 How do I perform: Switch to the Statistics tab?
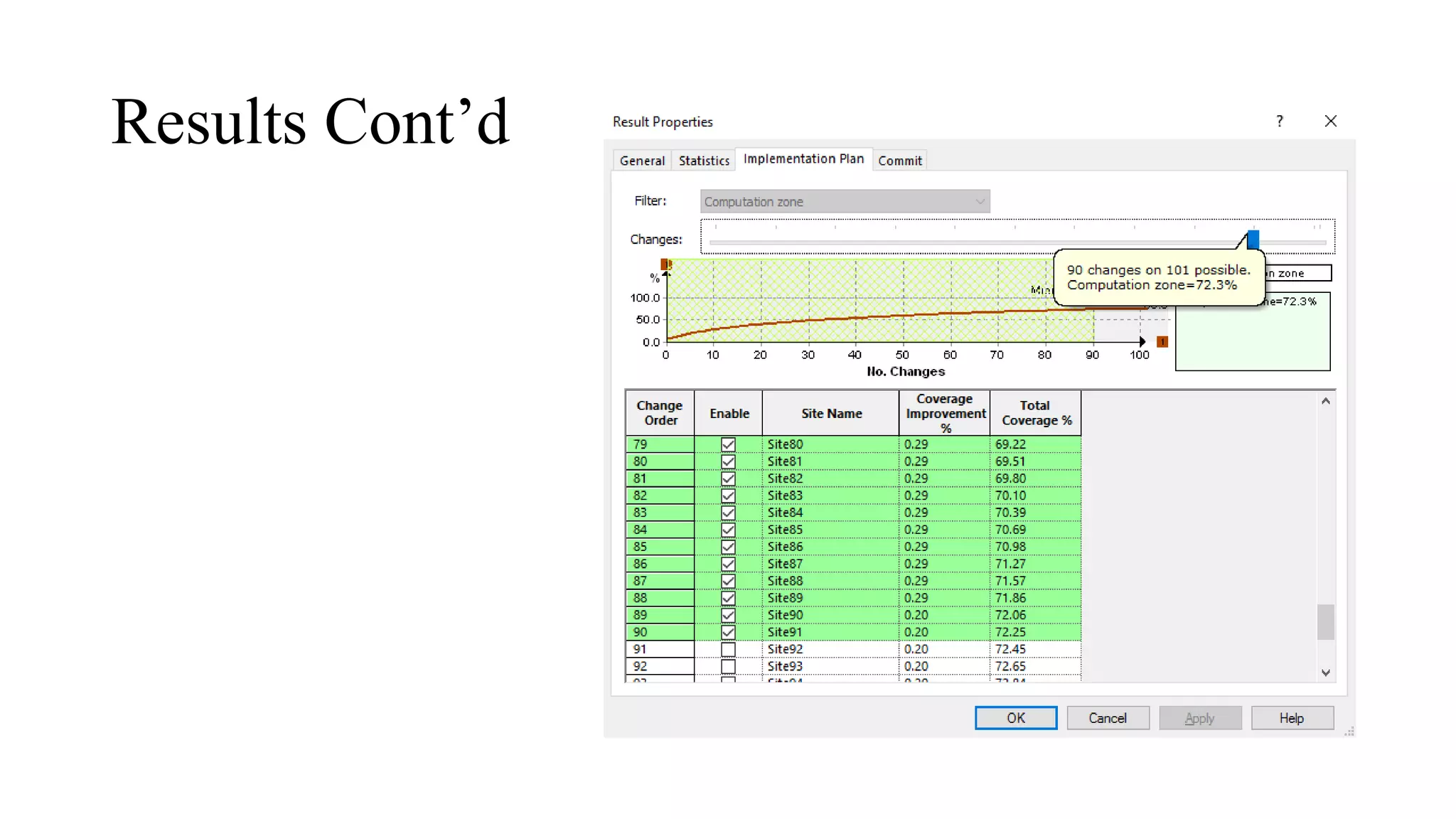coord(704,161)
